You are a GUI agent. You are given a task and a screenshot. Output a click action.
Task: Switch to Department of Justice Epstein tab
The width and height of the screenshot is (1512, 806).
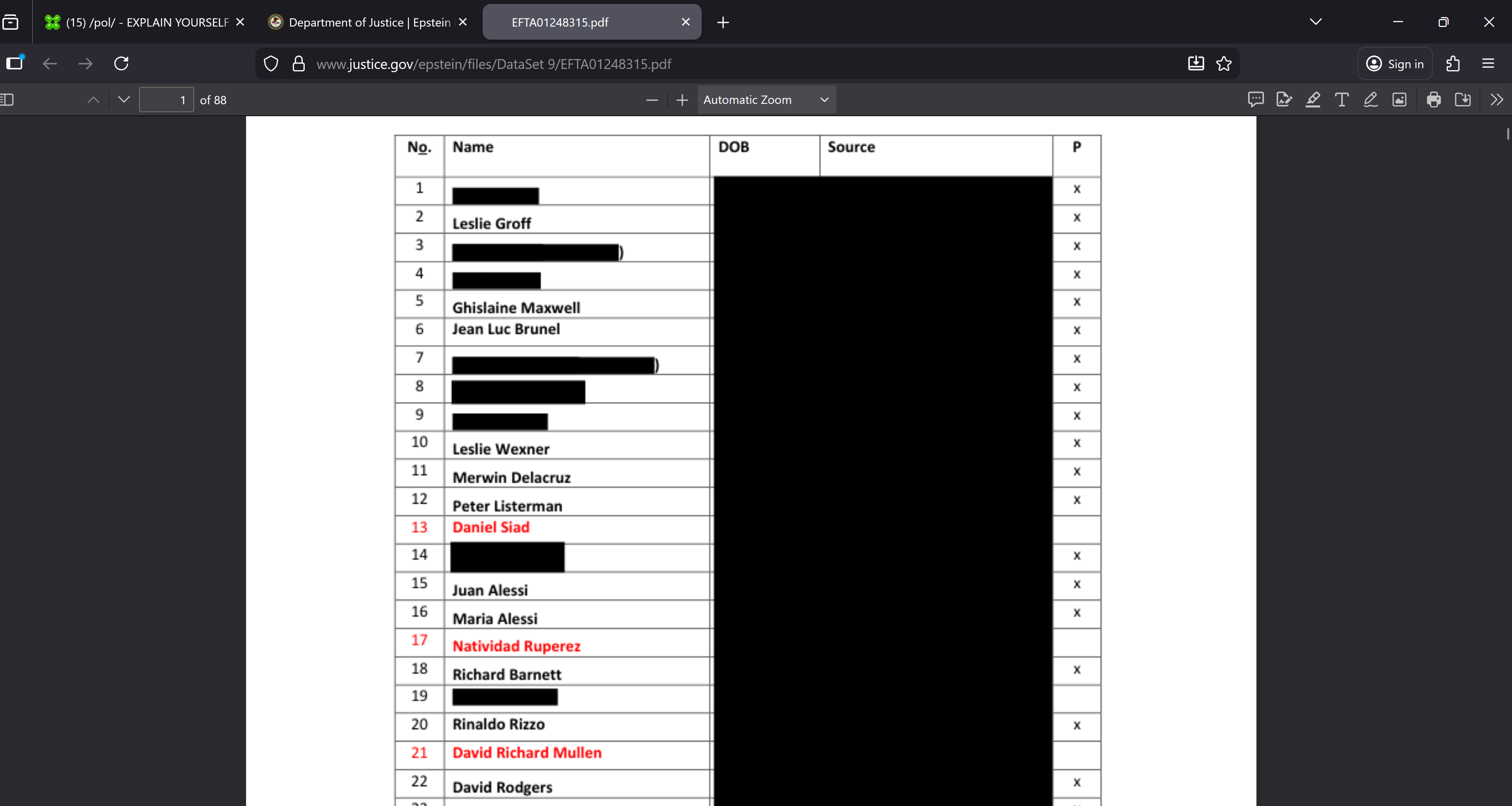point(368,22)
